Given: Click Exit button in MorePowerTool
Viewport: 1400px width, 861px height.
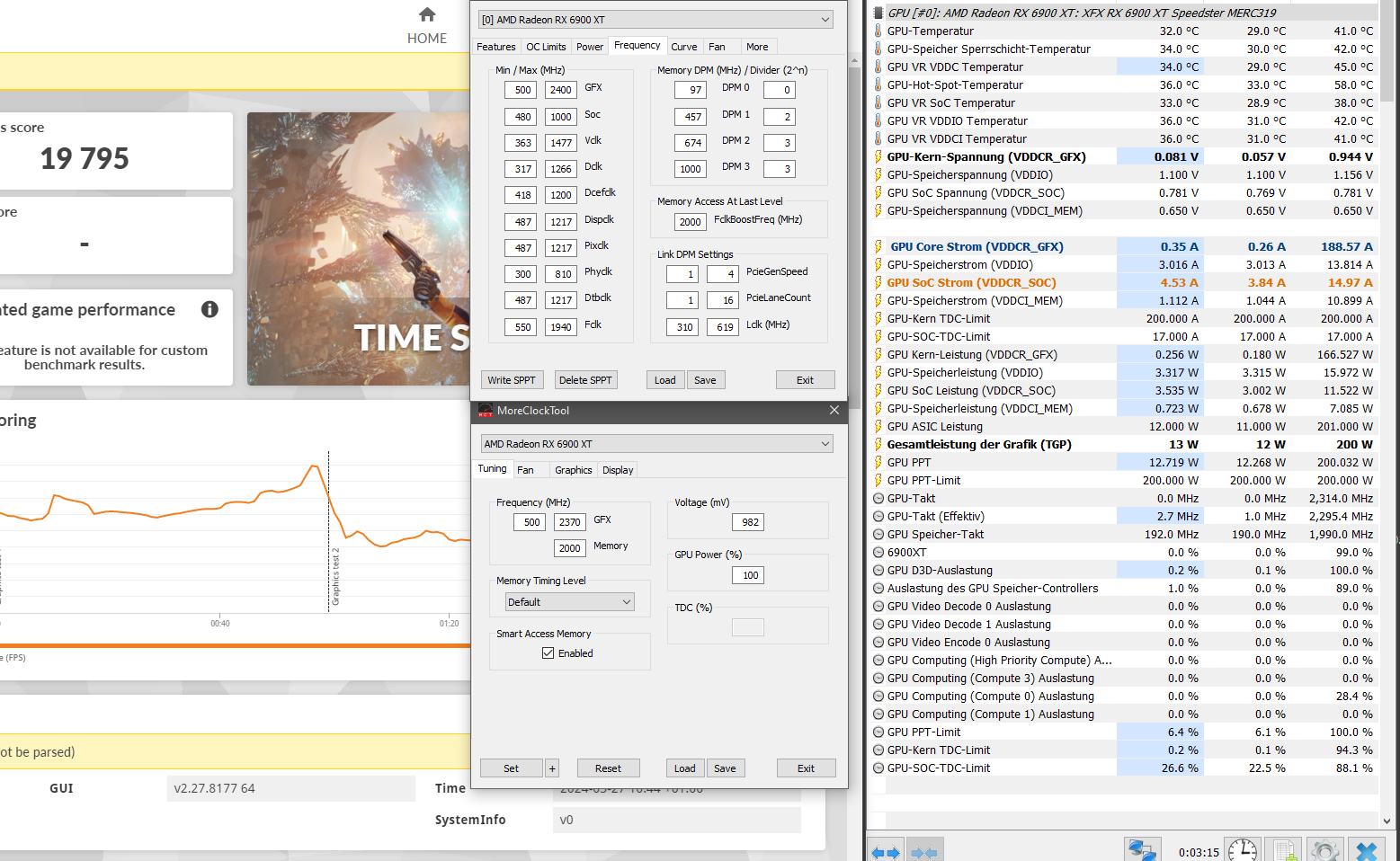Looking at the screenshot, I should (x=805, y=380).
